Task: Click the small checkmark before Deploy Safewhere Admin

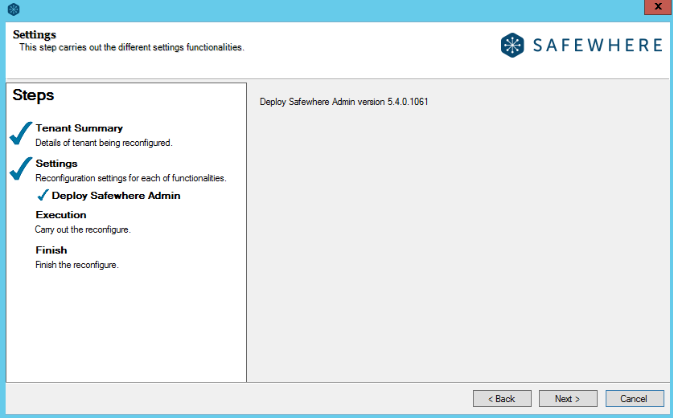Action: point(43,196)
